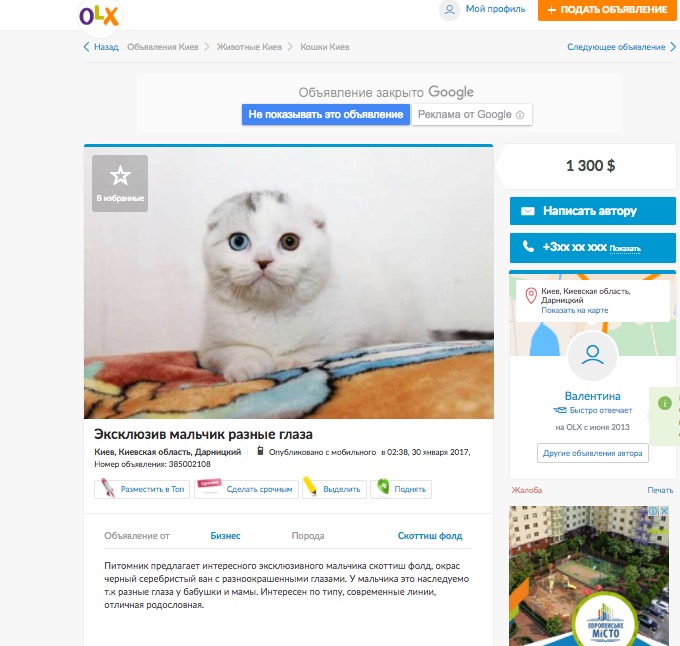Click the Google ad info icon

coord(520,115)
